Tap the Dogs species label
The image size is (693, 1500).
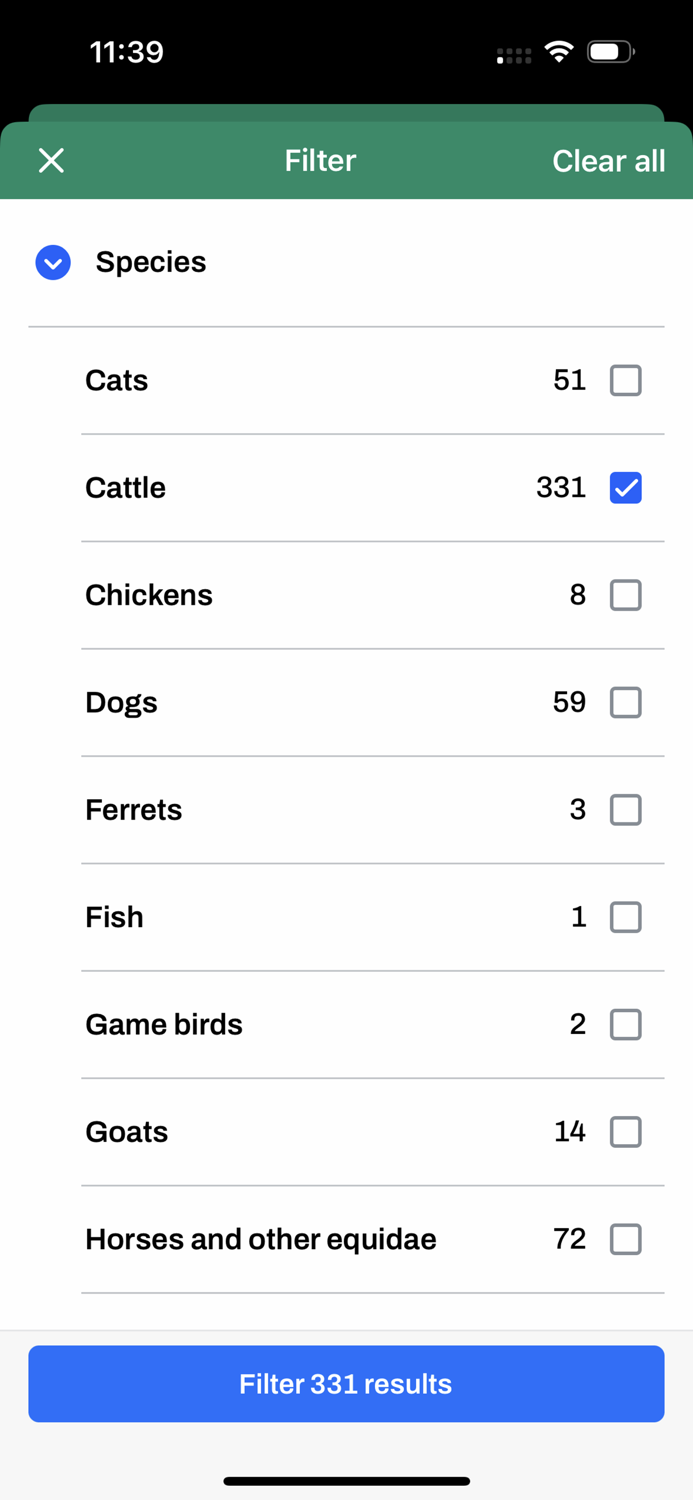(x=121, y=702)
